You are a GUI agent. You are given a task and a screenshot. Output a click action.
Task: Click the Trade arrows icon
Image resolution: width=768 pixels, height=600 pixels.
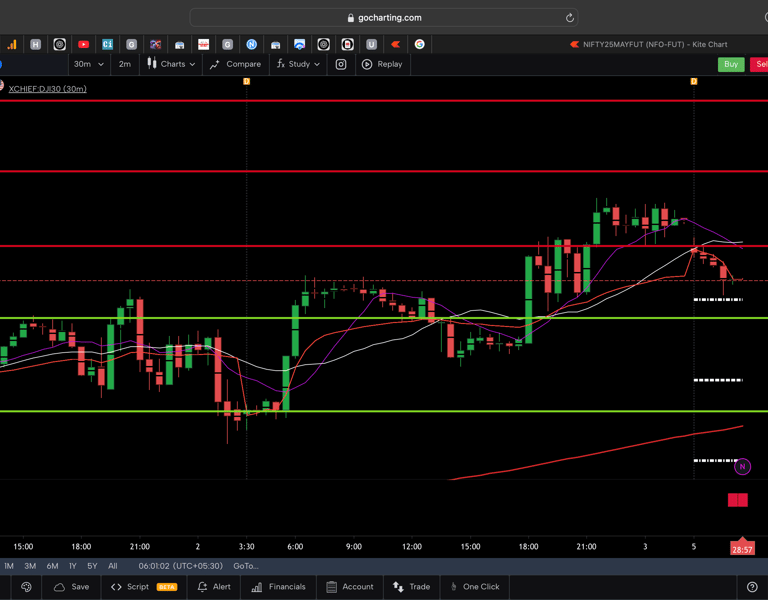pos(398,587)
